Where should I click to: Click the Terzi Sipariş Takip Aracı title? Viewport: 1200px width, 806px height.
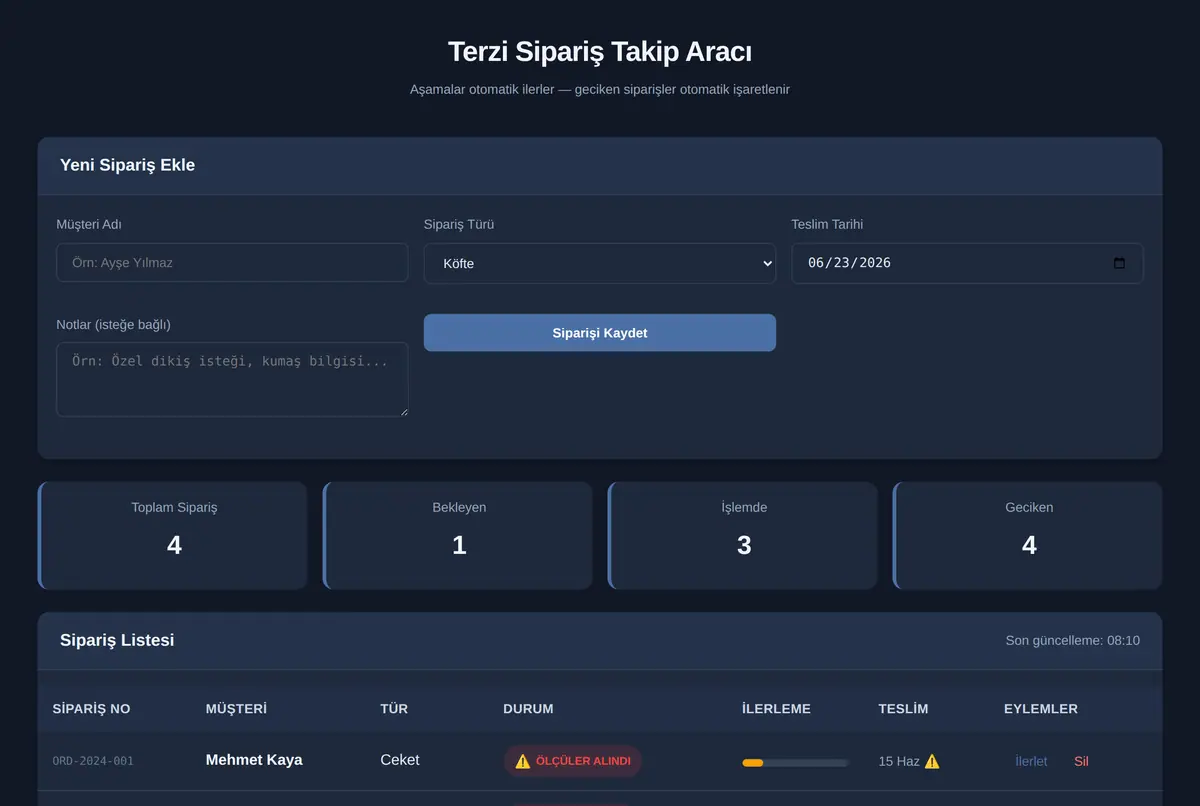click(x=600, y=52)
